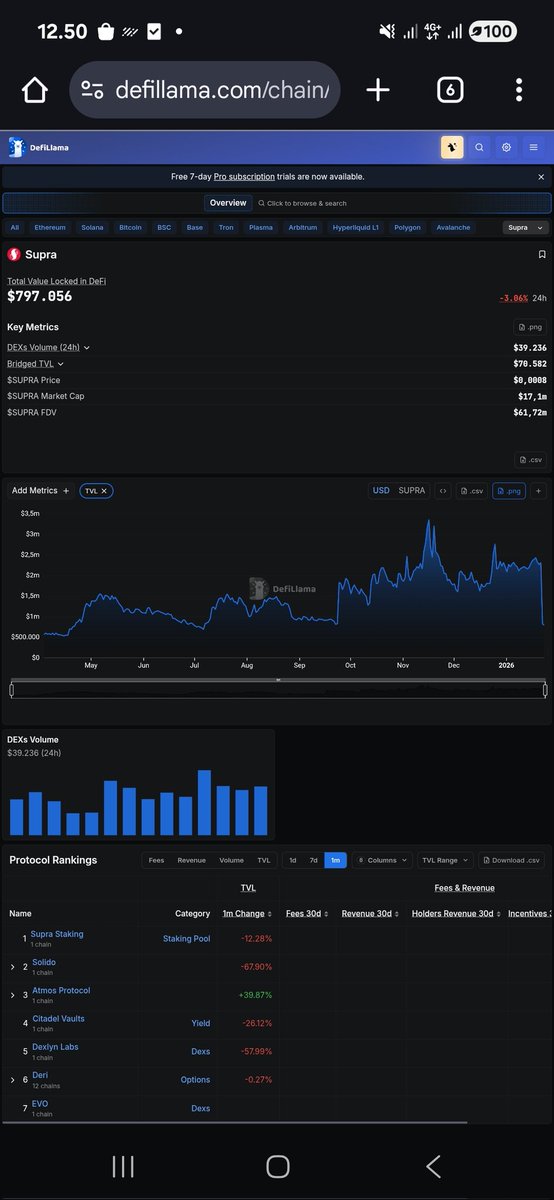Select the All chains tab
Image resolution: width=554 pixels, height=1200 pixels.
15,227
